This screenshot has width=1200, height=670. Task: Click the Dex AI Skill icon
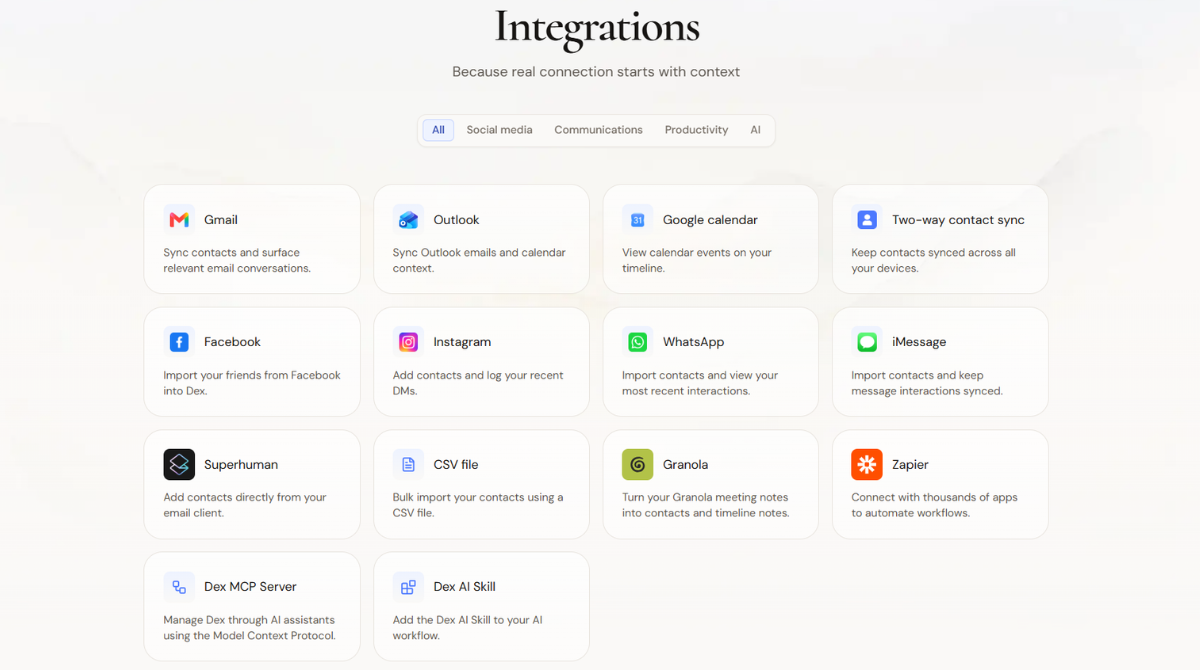point(408,587)
